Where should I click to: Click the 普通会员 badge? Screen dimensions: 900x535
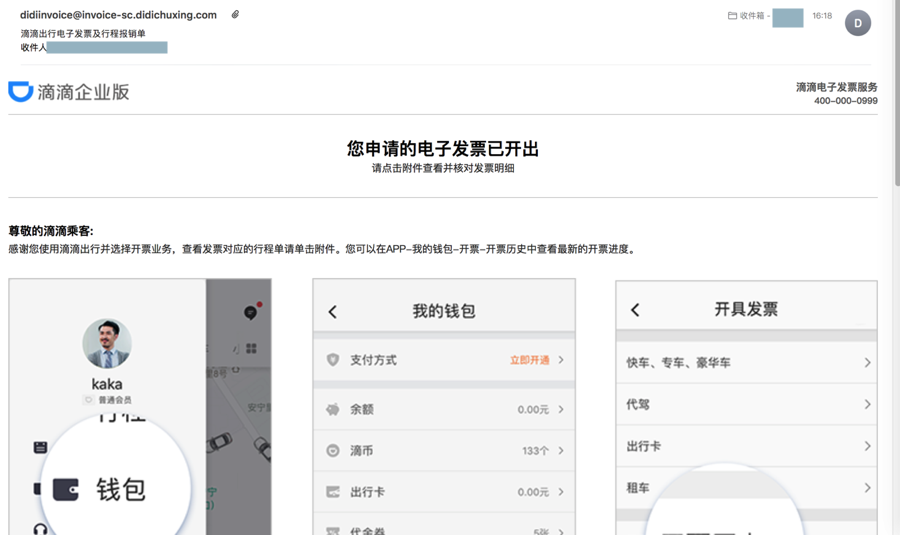(x=108, y=400)
